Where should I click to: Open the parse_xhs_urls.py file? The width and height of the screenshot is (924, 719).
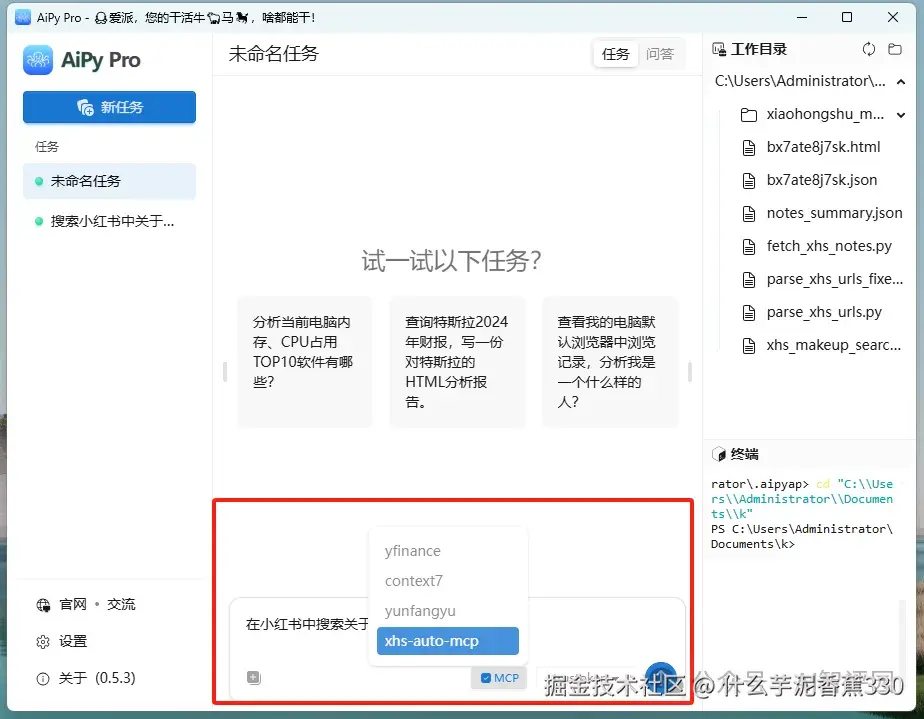(824, 312)
